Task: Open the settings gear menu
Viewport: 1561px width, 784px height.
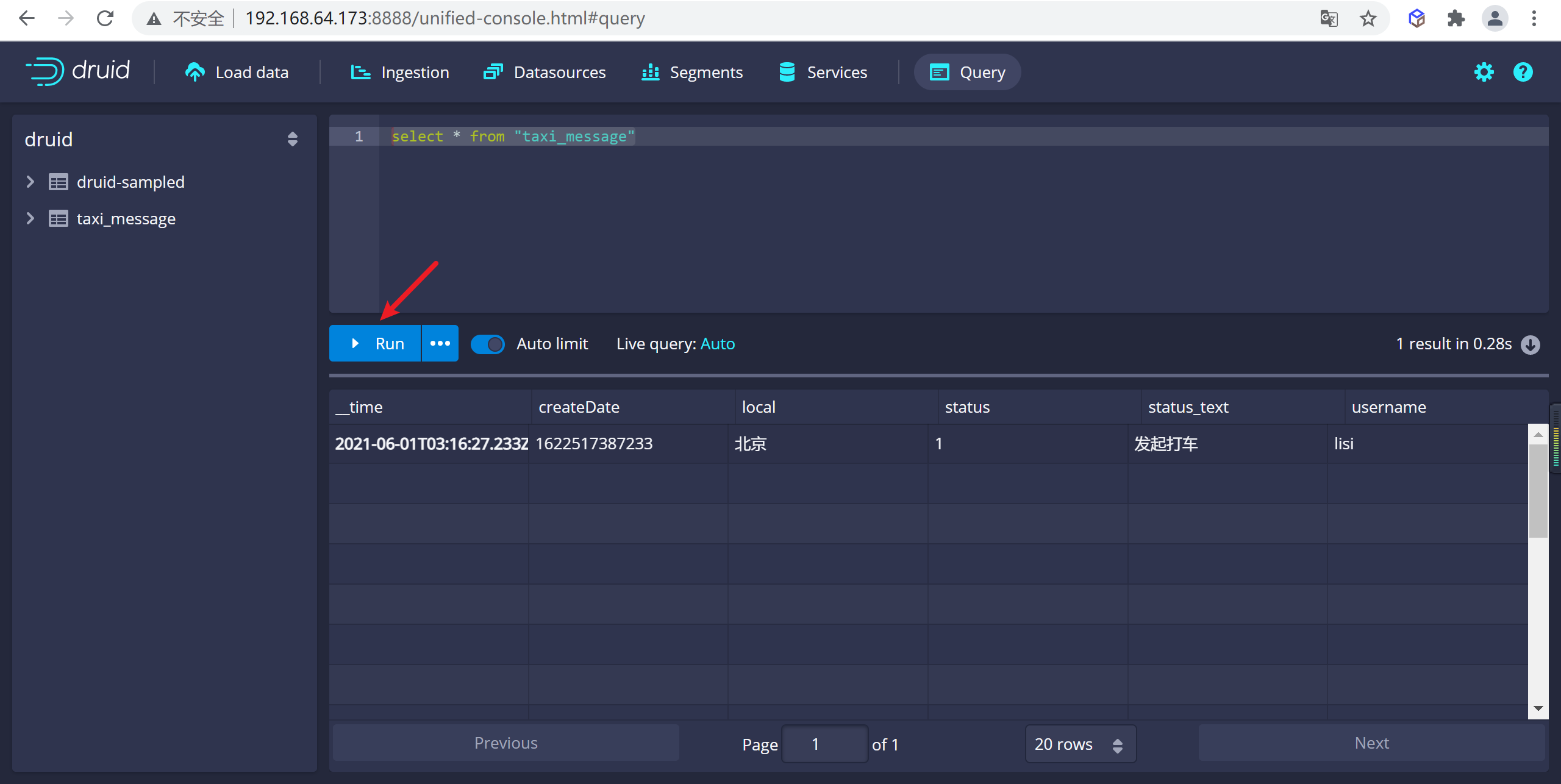Action: coord(1484,72)
